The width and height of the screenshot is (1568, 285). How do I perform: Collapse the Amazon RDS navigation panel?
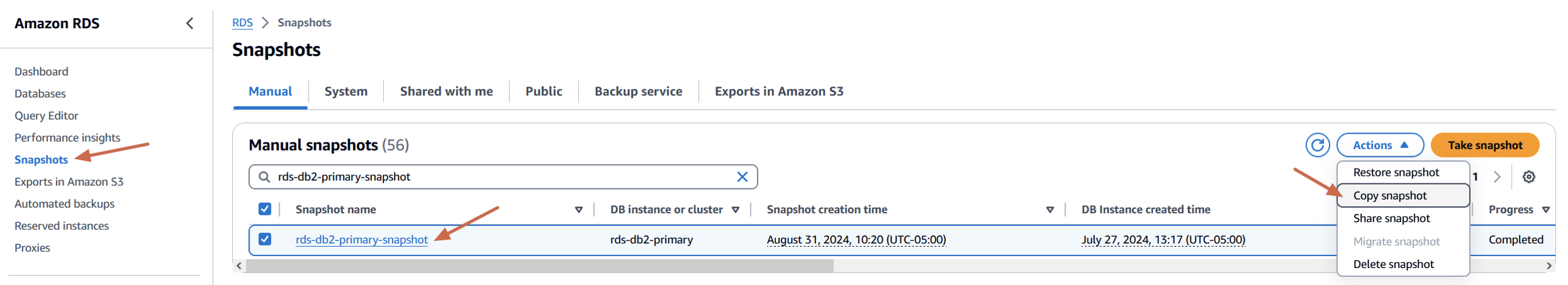point(189,24)
